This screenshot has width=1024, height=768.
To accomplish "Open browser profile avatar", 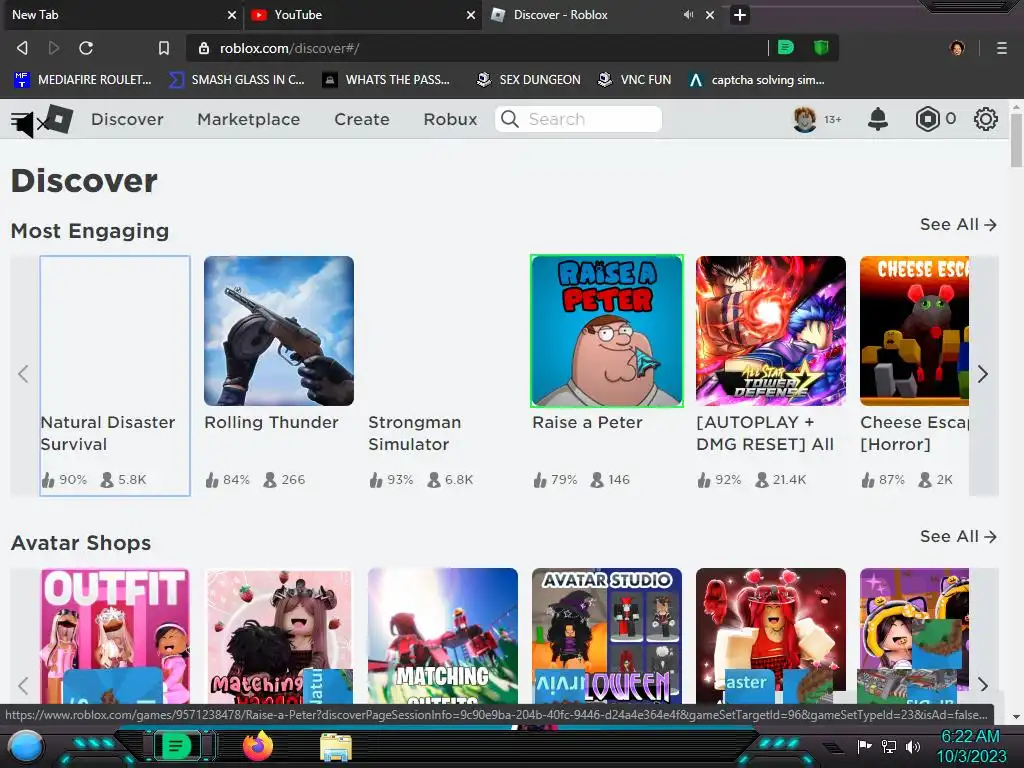I will click(x=957, y=48).
